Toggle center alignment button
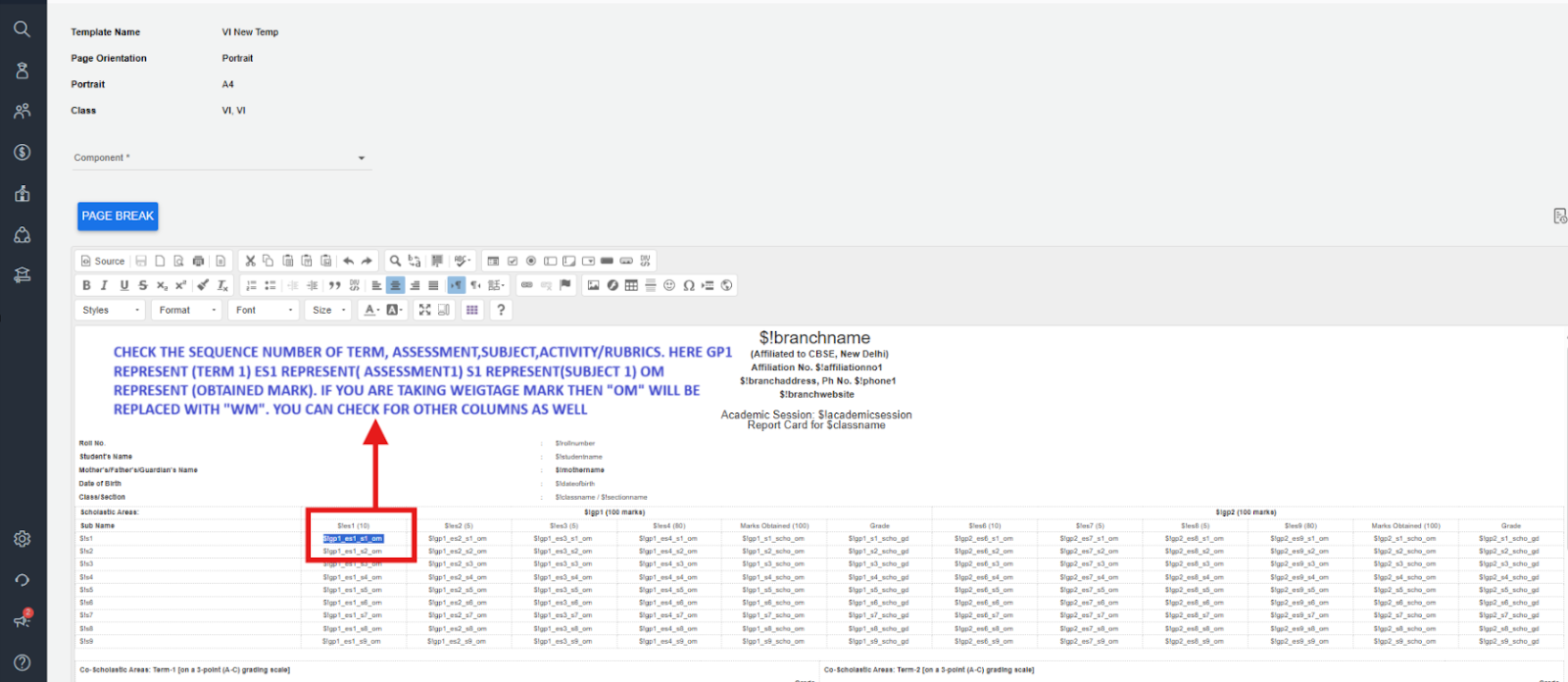 pos(395,285)
